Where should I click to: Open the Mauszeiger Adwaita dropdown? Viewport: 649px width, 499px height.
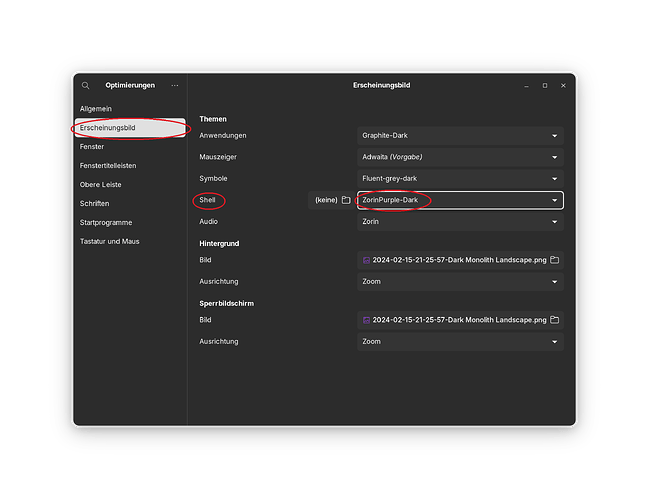460,157
